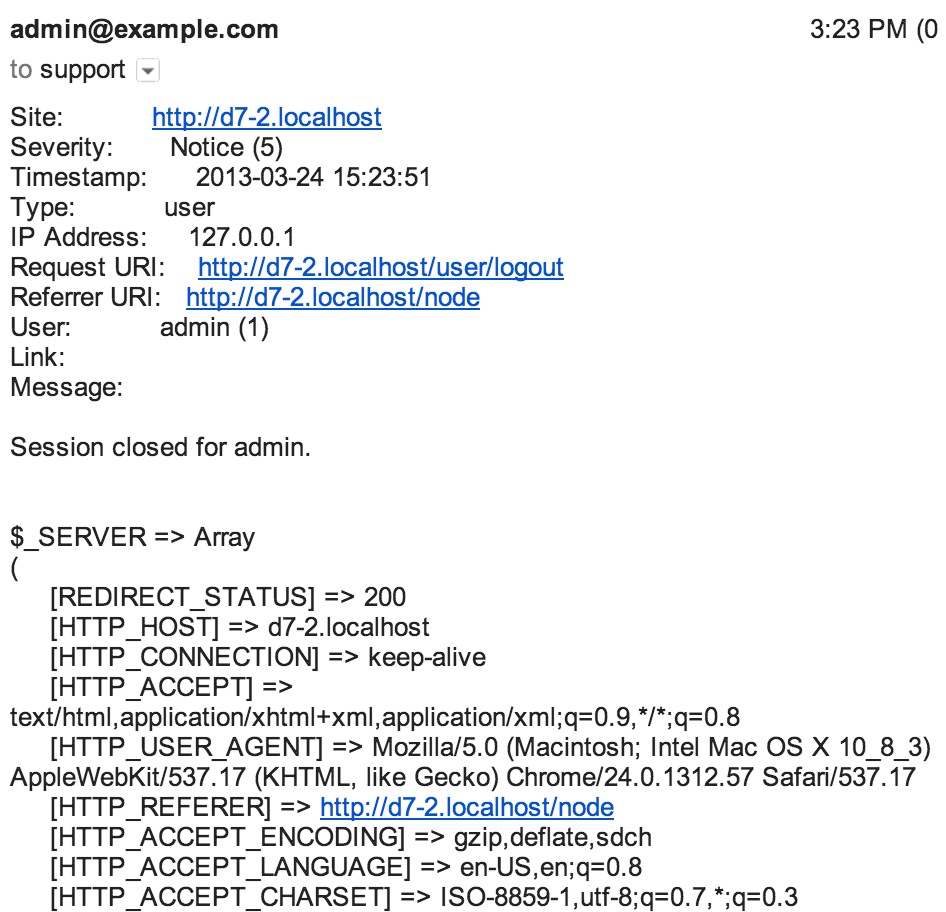Click the Severity Notice (5) value
This screenshot has width=946, height=912.
pyautogui.click(x=226, y=147)
